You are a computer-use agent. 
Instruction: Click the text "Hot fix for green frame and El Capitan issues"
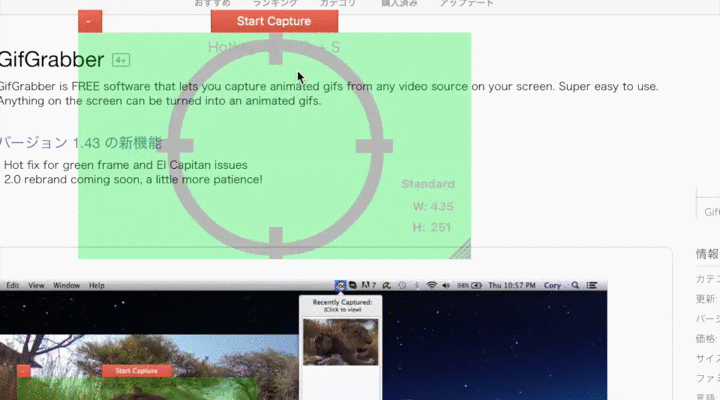125,165
